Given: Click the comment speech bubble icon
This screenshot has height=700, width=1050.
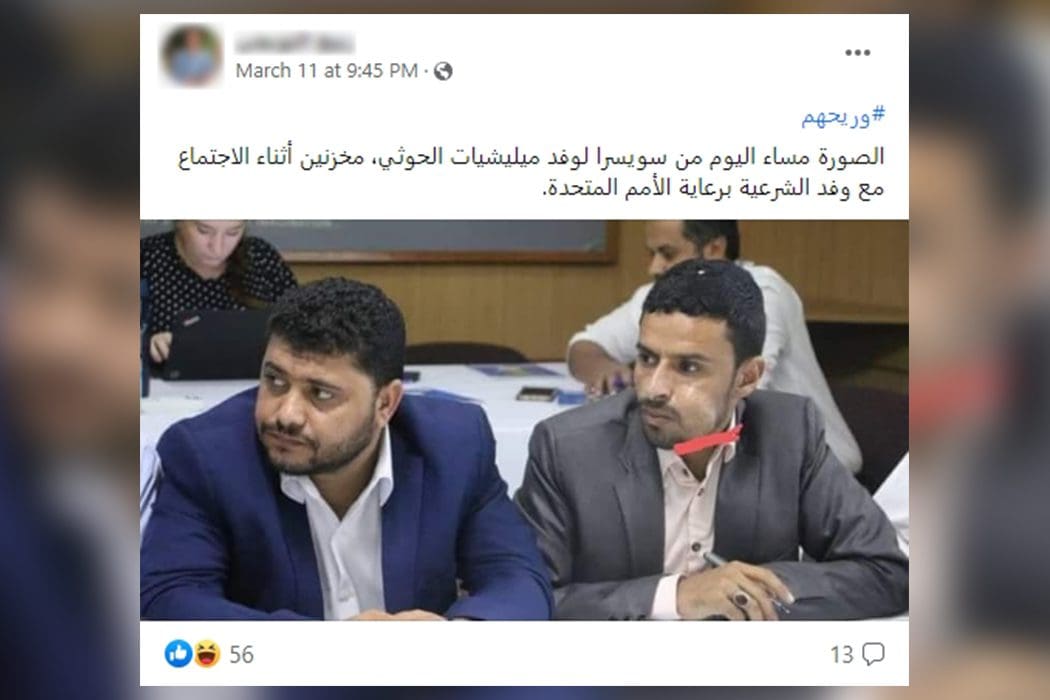Looking at the screenshot, I should 873,654.
